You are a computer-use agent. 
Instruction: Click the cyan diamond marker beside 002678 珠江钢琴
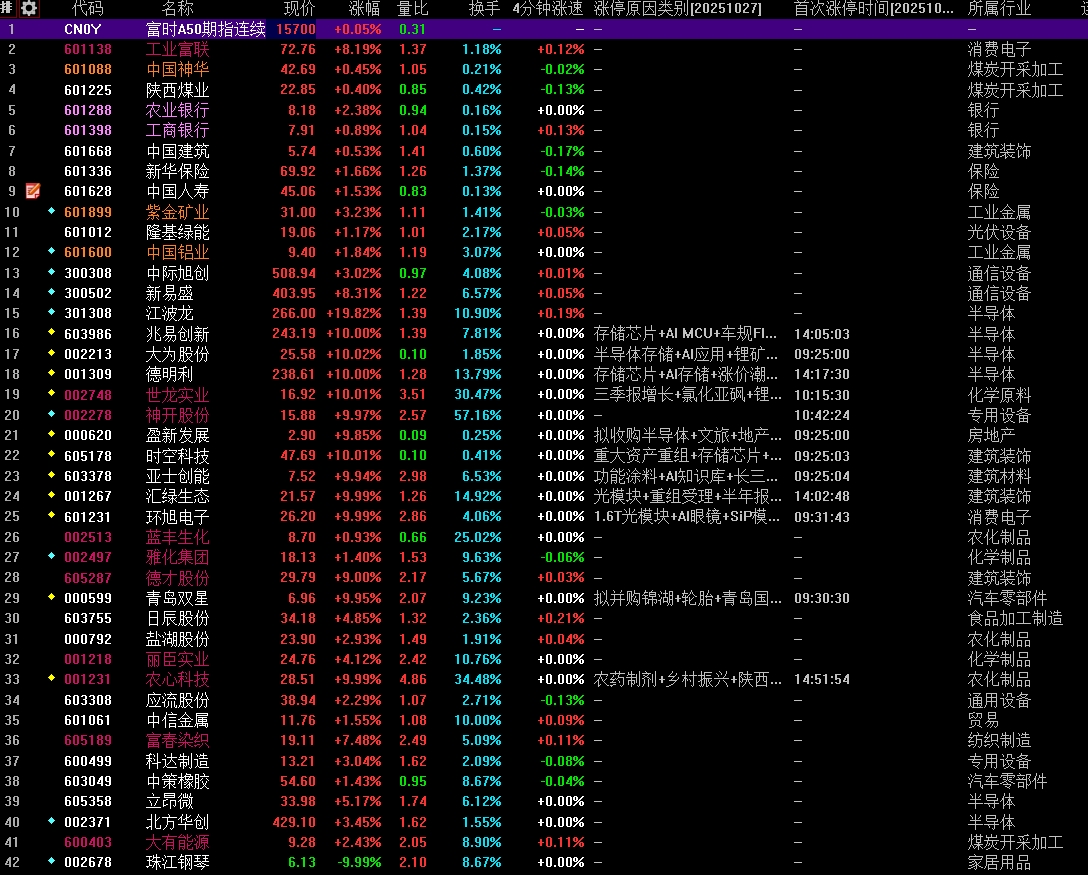click(51, 860)
